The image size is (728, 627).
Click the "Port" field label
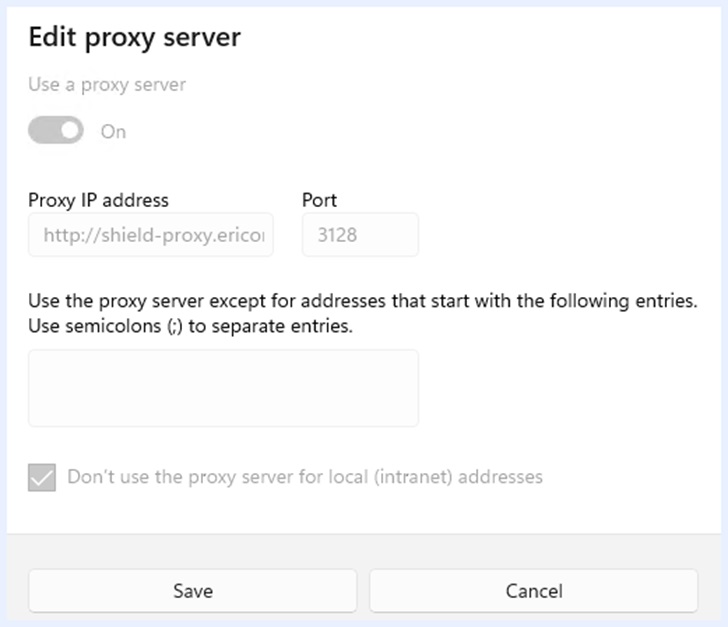tap(319, 200)
